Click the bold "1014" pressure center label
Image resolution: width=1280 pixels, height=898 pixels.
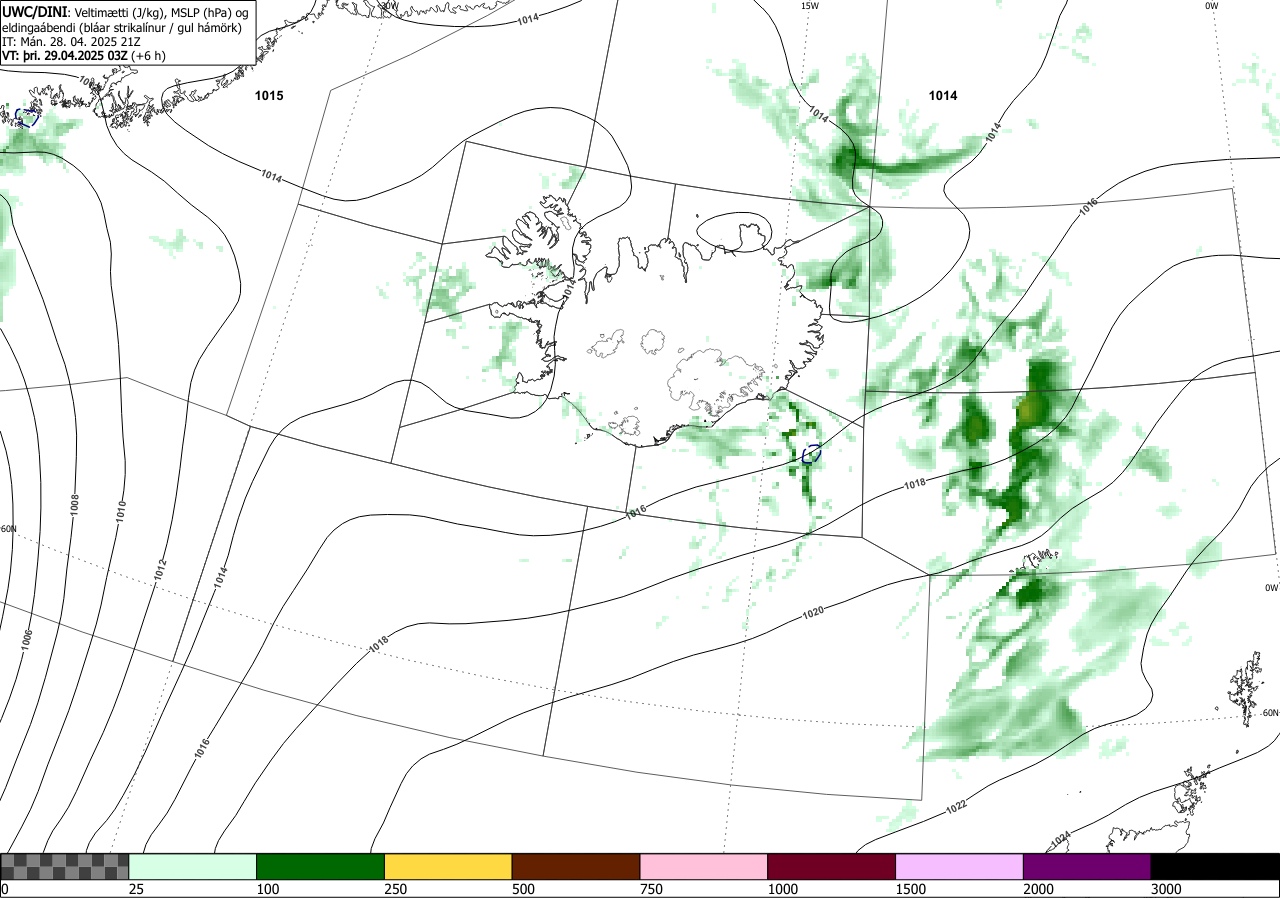coord(943,96)
